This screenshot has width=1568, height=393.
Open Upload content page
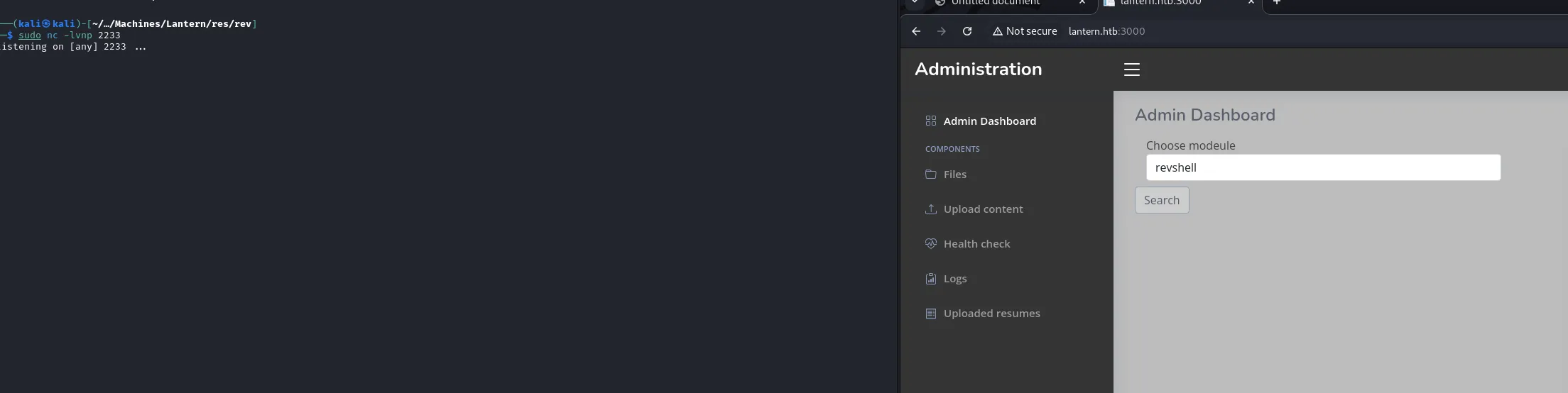pyautogui.click(x=984, y=209)
